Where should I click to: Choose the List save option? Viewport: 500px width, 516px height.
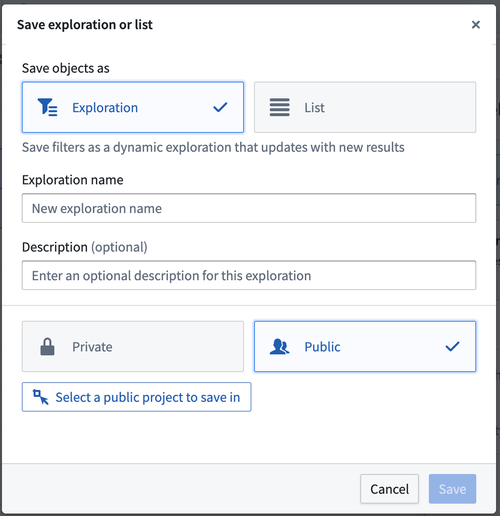(x=365, y=107)
